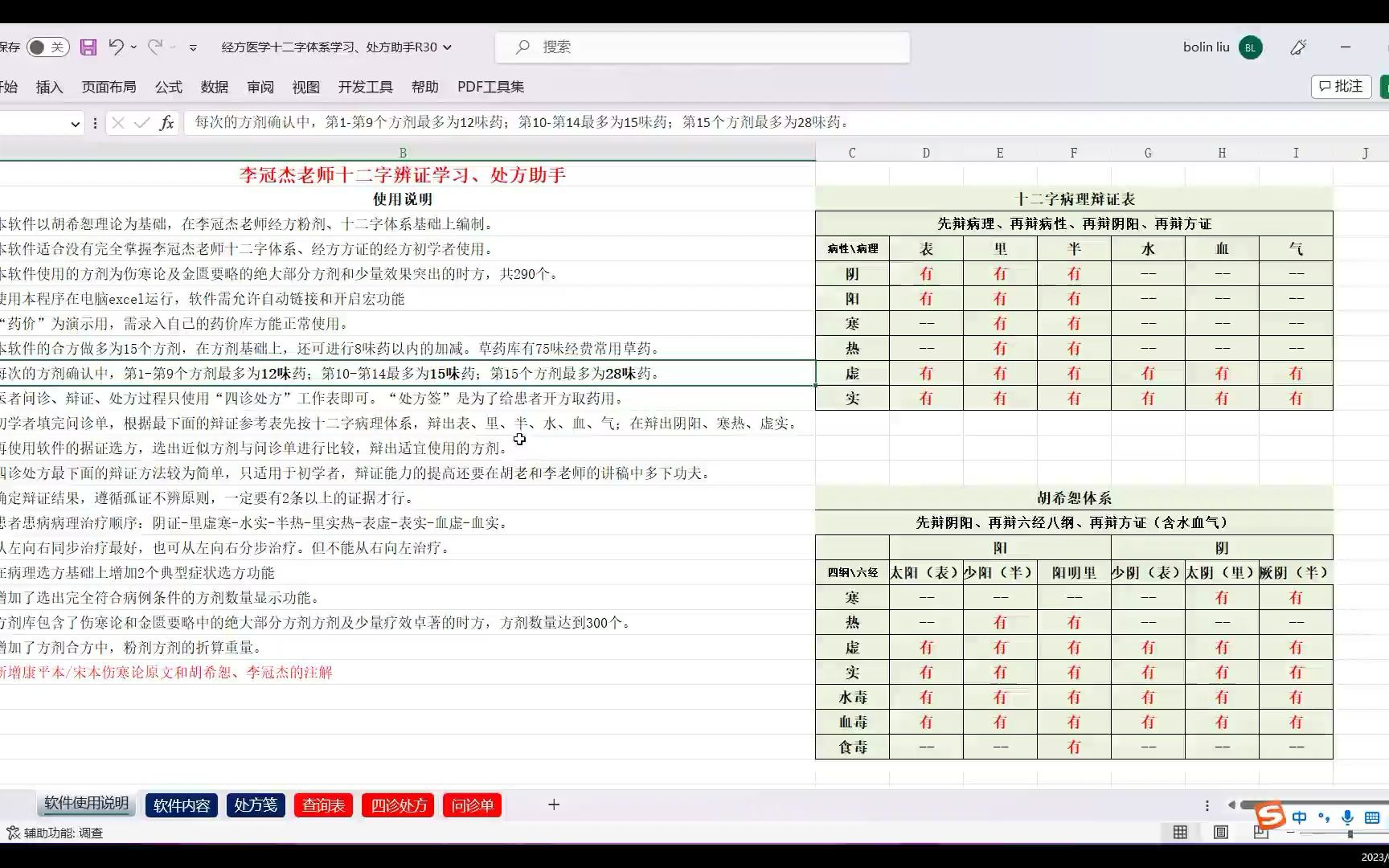The image size is (1389, 868).
Task: Switch to 四诊处方 sheet tab
Action: tap(399, 805)
